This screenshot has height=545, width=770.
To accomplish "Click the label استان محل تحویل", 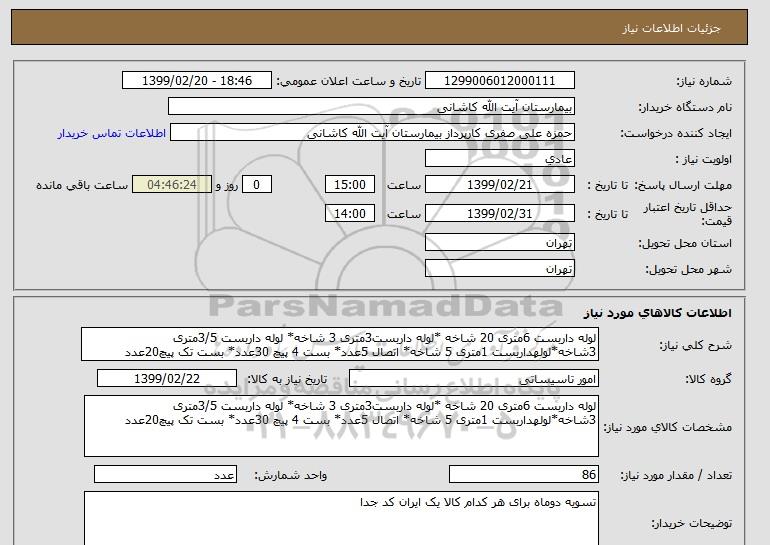I will point(685,243).
